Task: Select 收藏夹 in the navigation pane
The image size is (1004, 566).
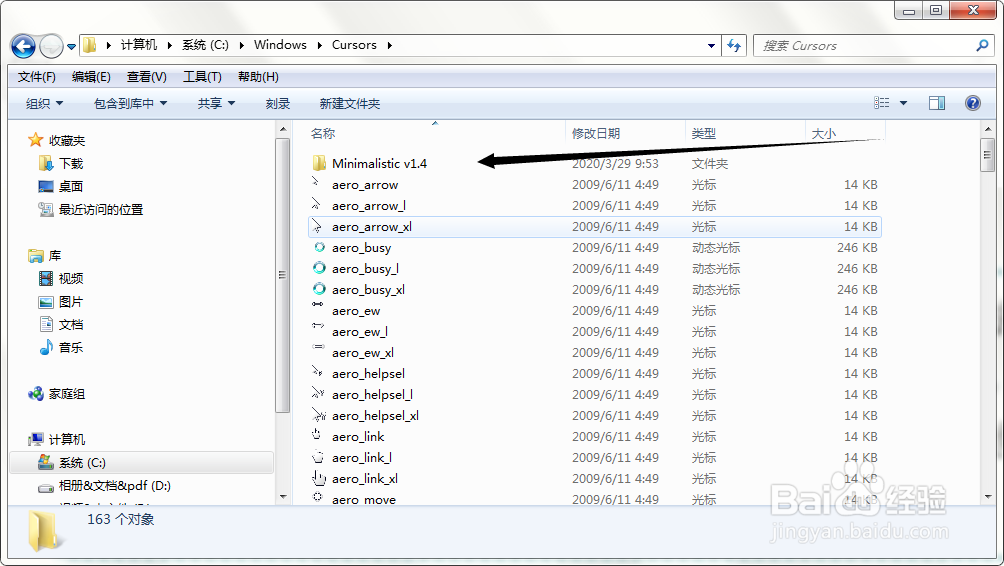Action: coord(67,140)
